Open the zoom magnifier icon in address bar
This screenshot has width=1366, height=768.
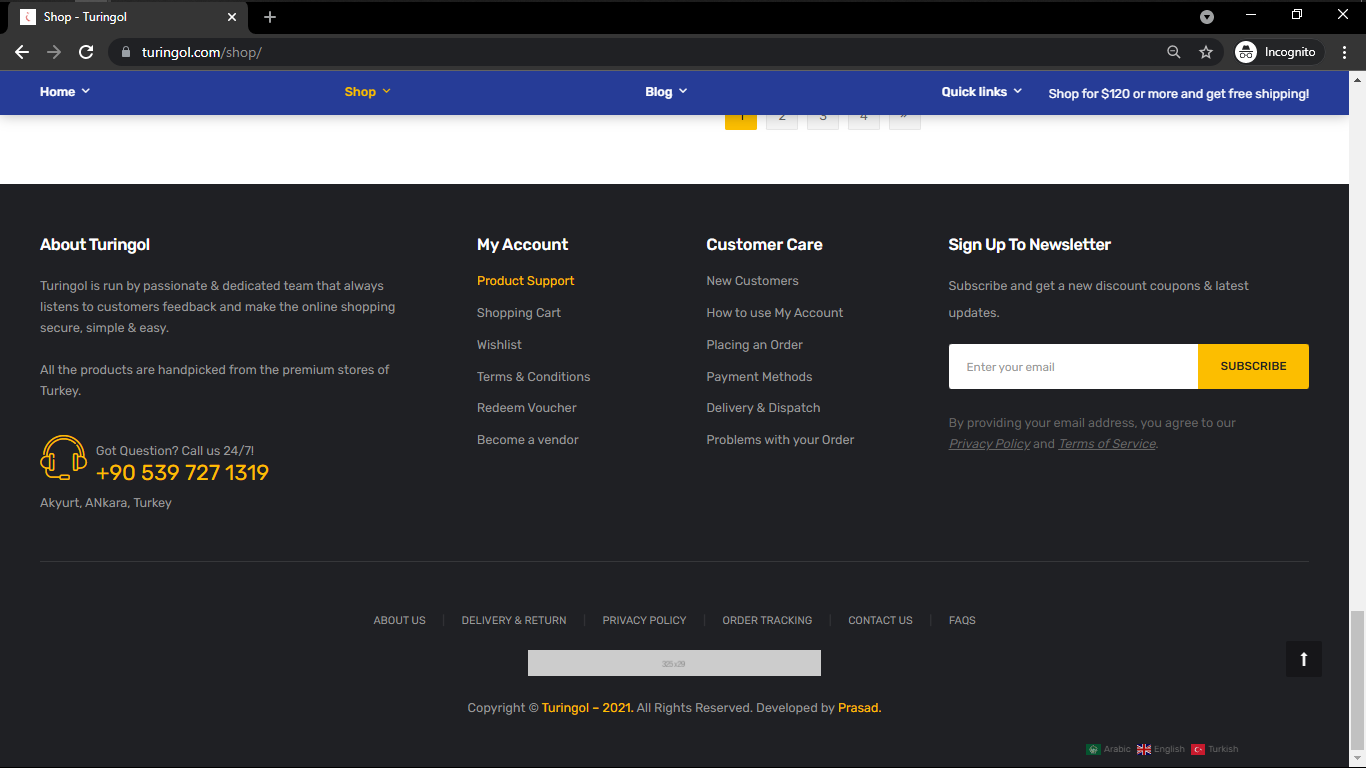point(1174,52)
